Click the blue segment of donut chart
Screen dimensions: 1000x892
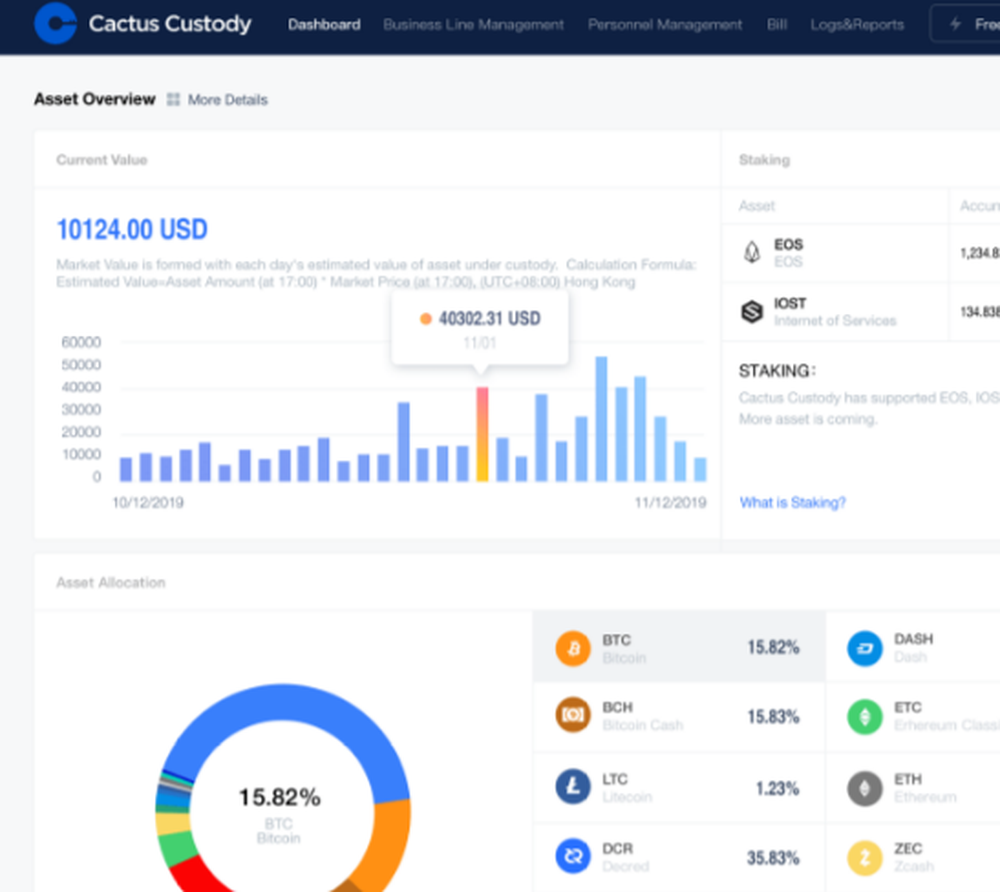click(287, 703)
